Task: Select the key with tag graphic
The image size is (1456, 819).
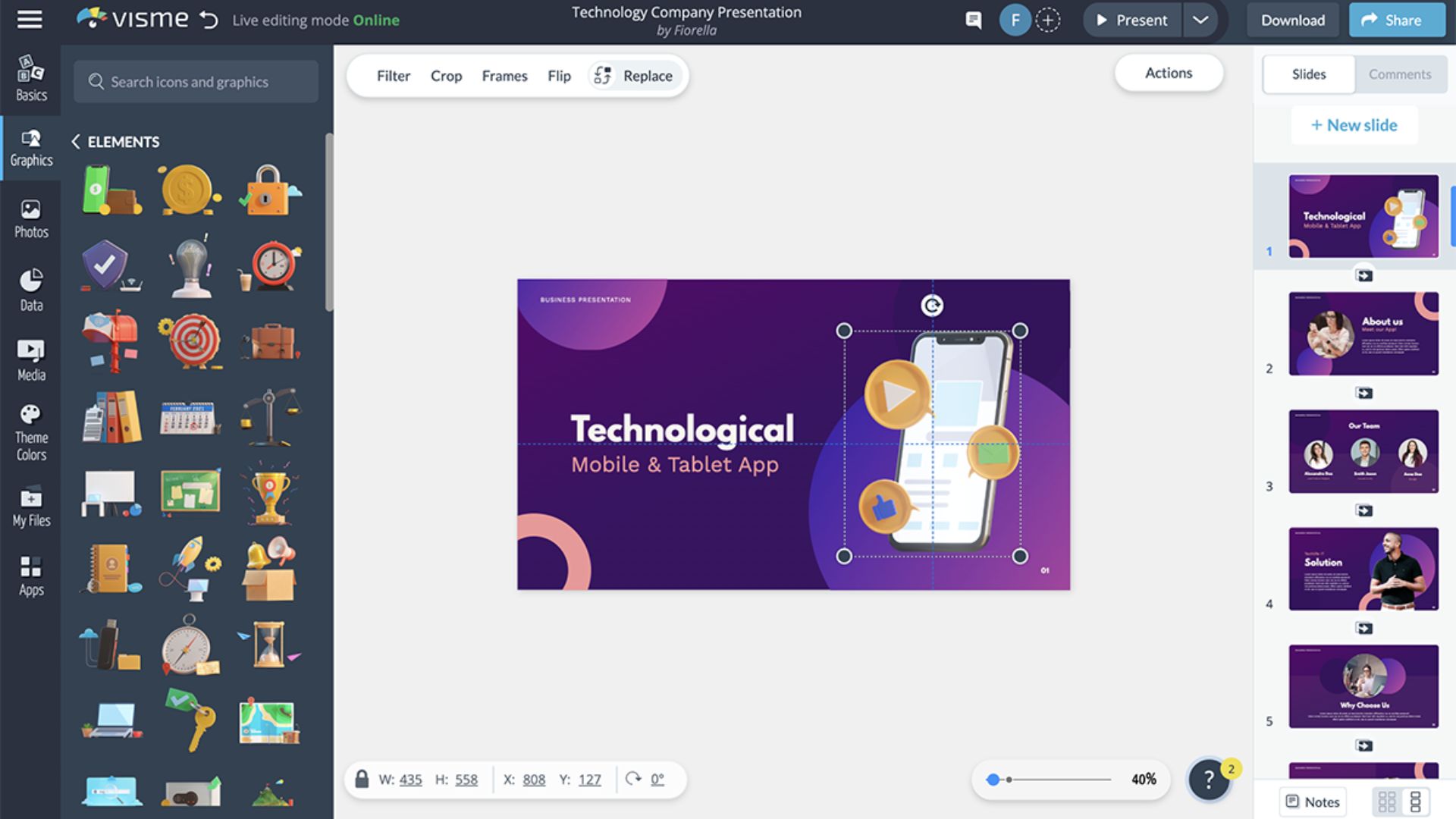Action: (190, 720)
